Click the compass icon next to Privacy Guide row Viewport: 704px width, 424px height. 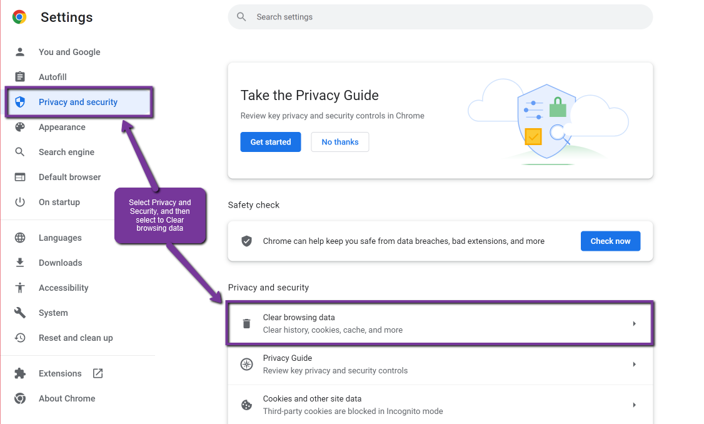pos(246,364)
